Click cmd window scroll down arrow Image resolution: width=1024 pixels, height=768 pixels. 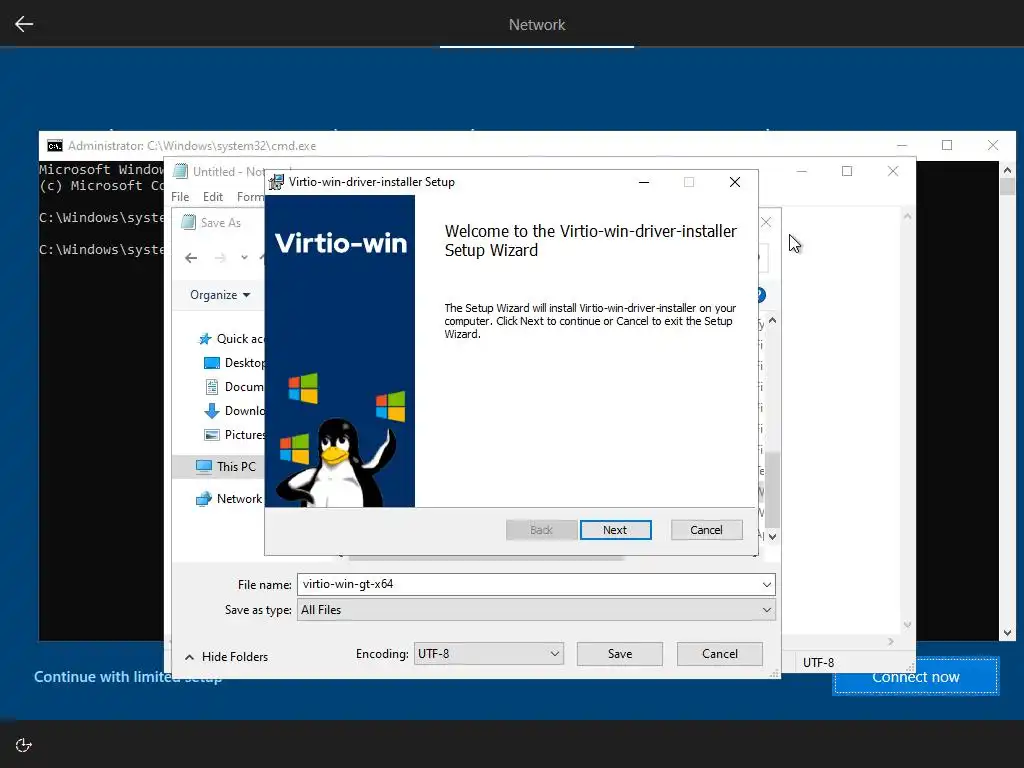tap(1007, 633)
